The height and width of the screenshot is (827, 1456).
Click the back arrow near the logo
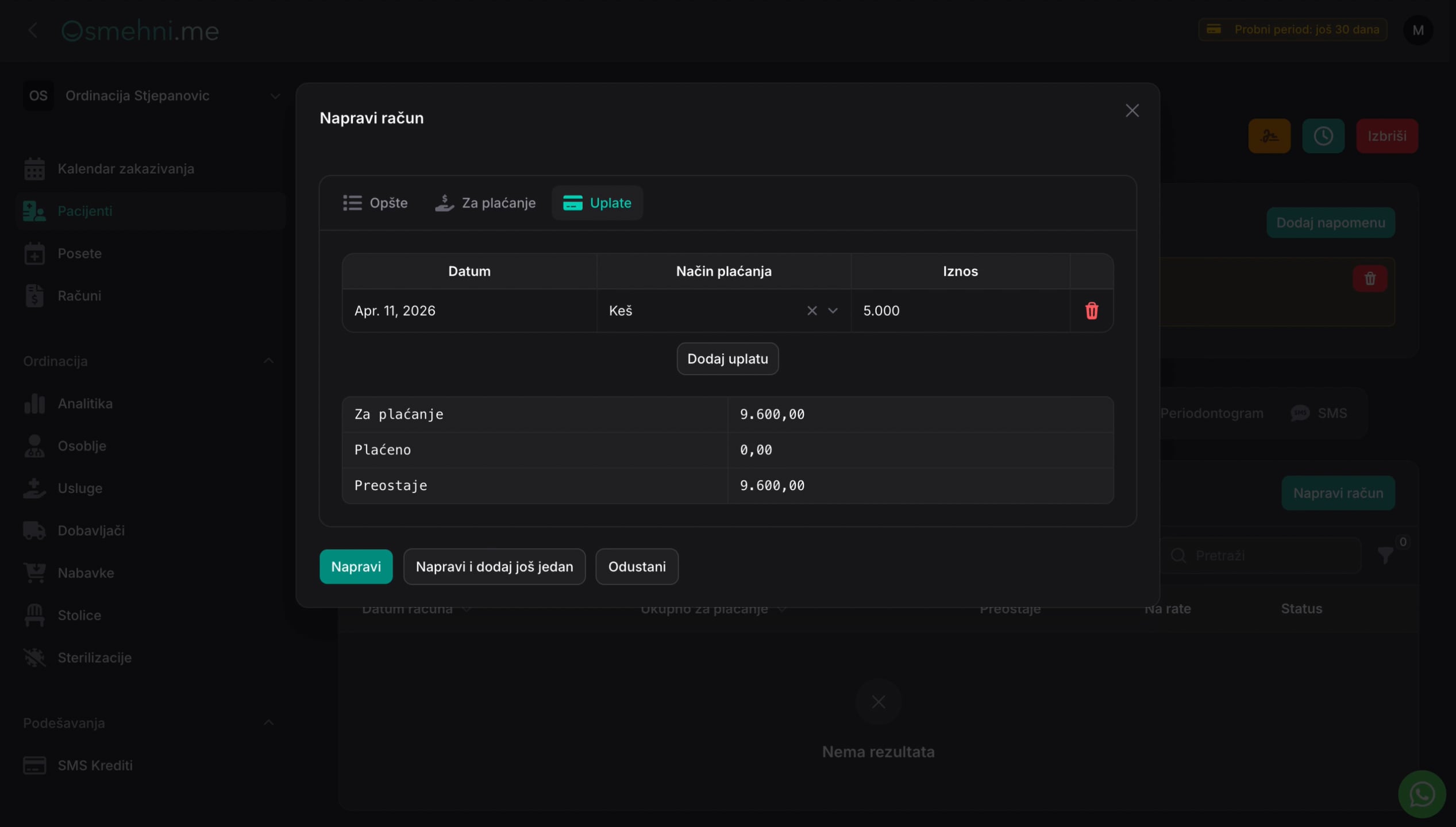tap(33, 30)
